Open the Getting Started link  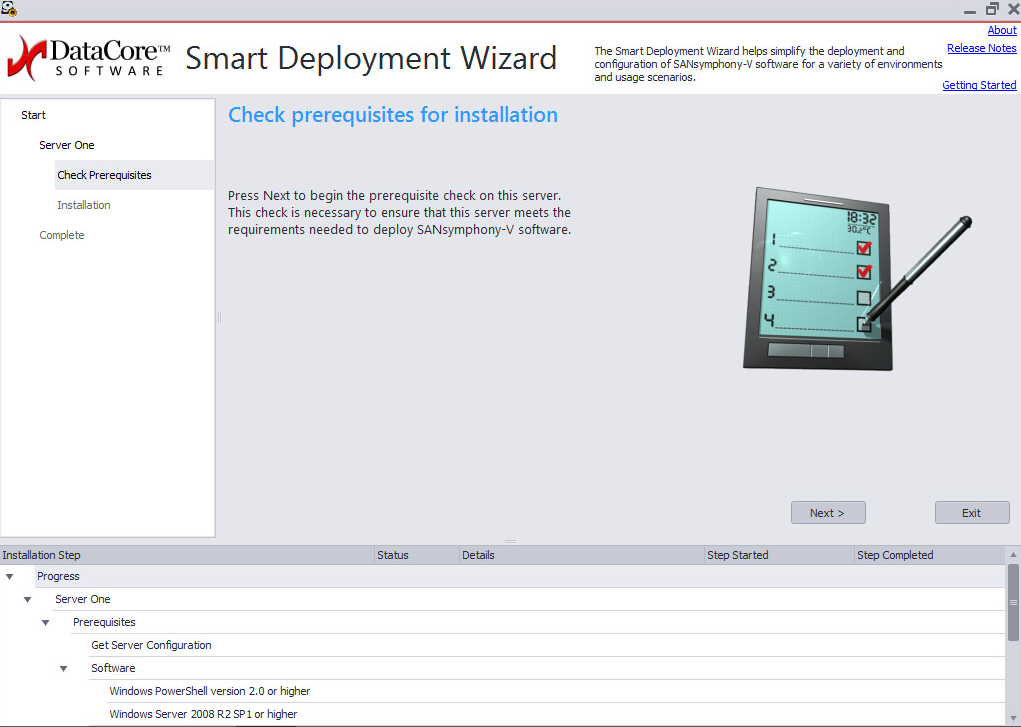[x=979, y=84]
